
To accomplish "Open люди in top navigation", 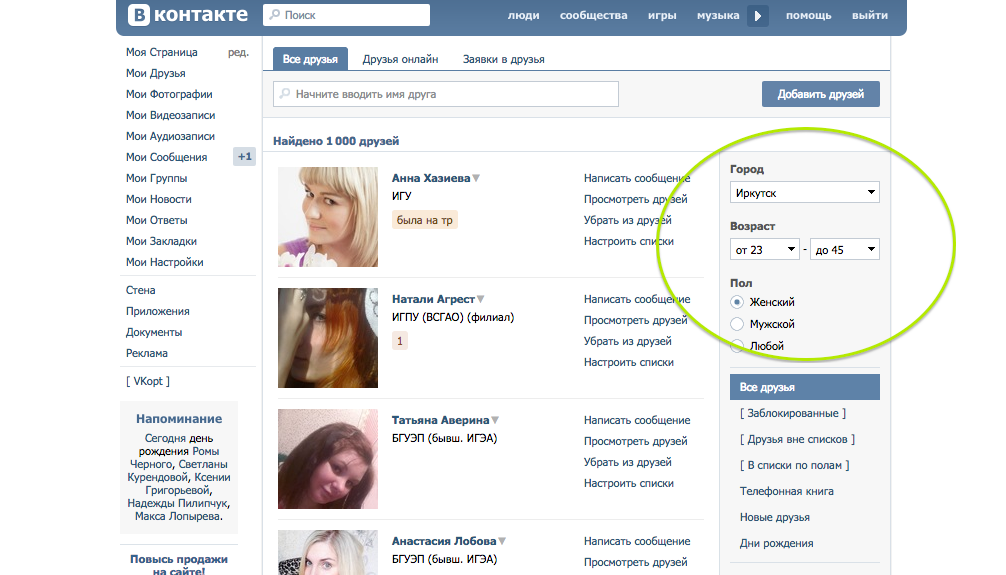I will 524,15.
